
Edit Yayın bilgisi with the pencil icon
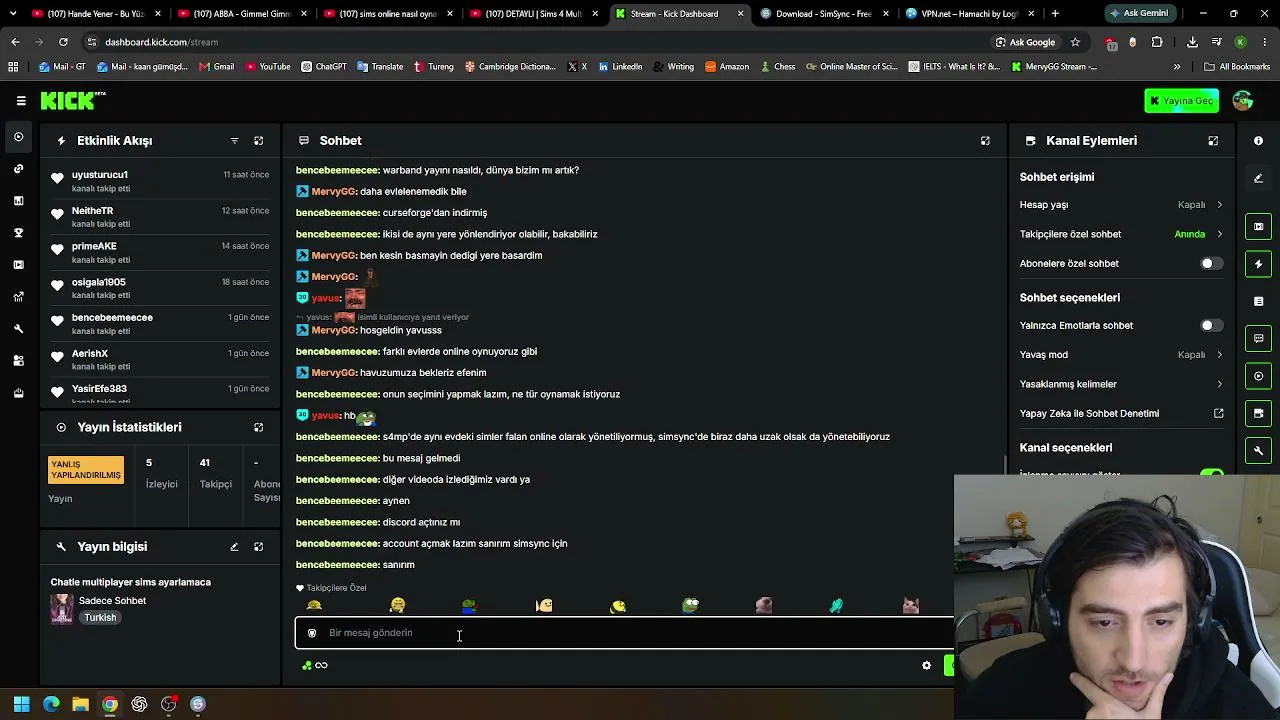[x=234, y=547]
